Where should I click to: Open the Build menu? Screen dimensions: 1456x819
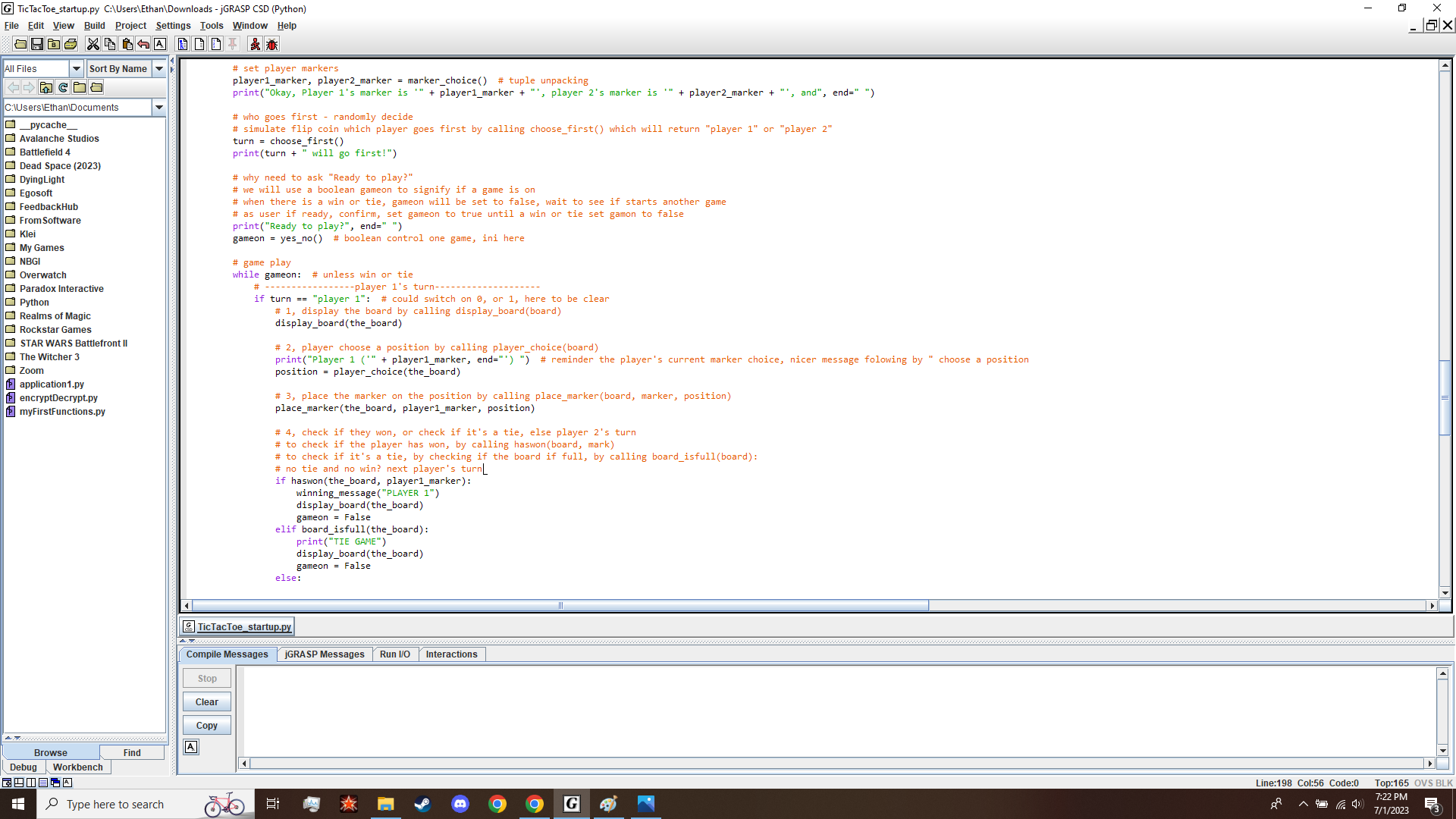point(94,25)
